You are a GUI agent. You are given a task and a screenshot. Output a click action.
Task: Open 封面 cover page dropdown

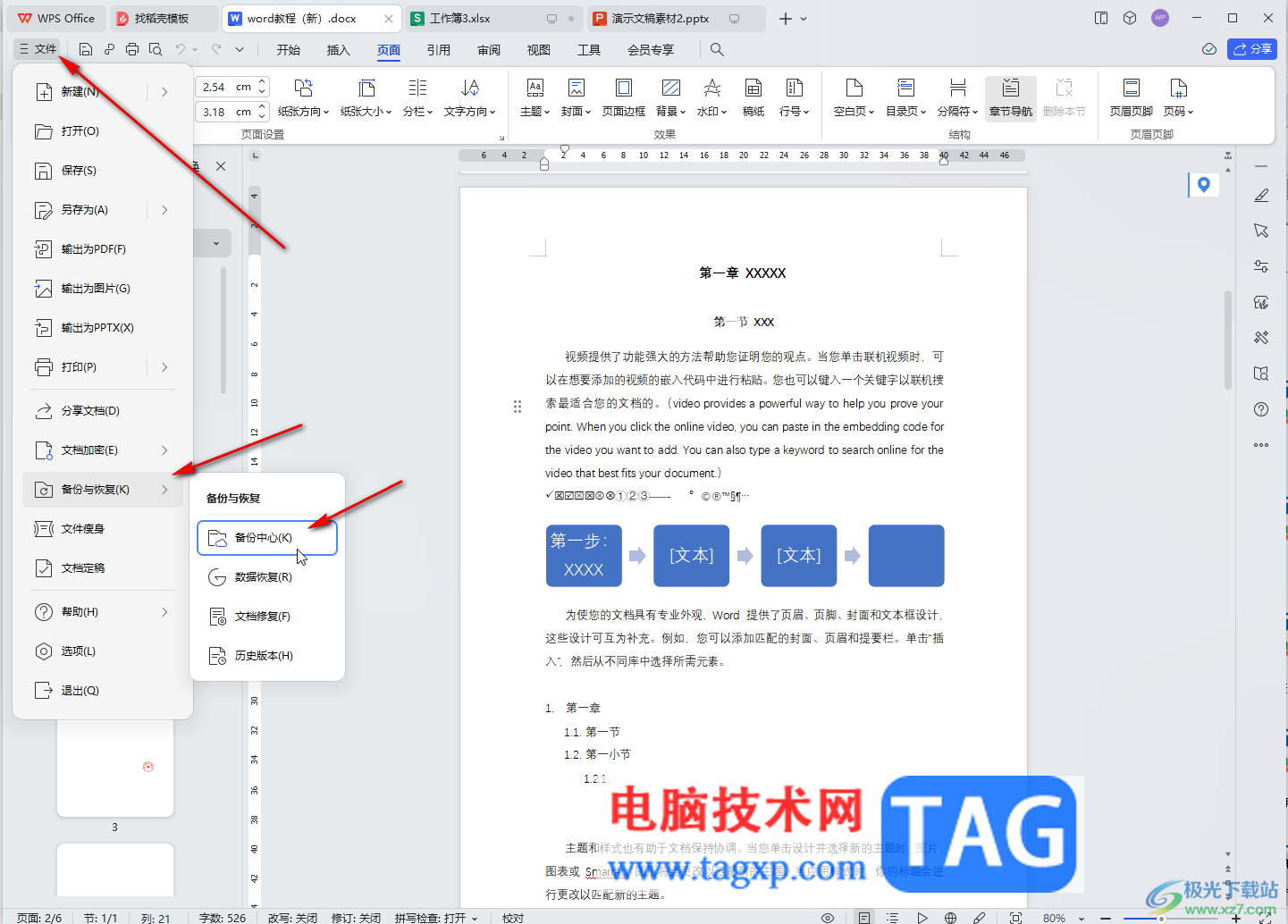click(x=577, y=97)
